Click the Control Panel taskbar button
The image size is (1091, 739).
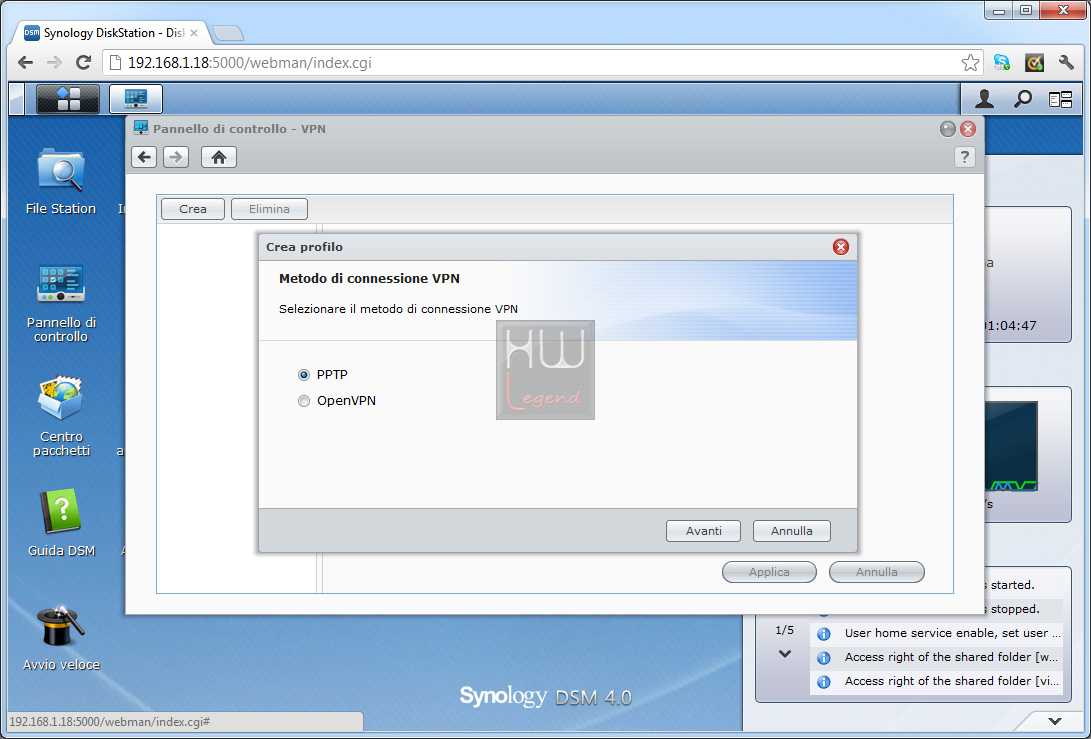pyautogui.click(x=136, y=99)
